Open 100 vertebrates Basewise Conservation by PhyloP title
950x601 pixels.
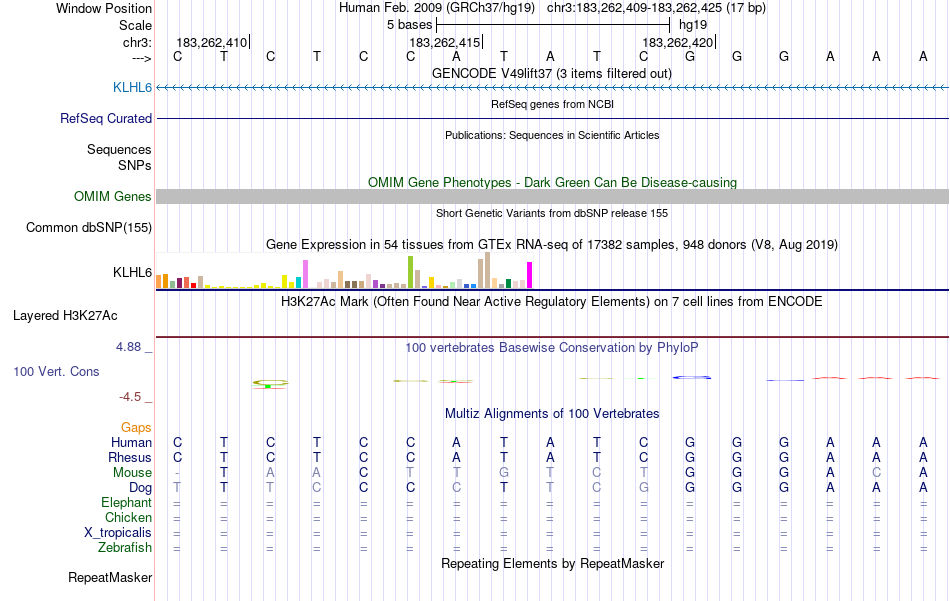coord(551,348)
